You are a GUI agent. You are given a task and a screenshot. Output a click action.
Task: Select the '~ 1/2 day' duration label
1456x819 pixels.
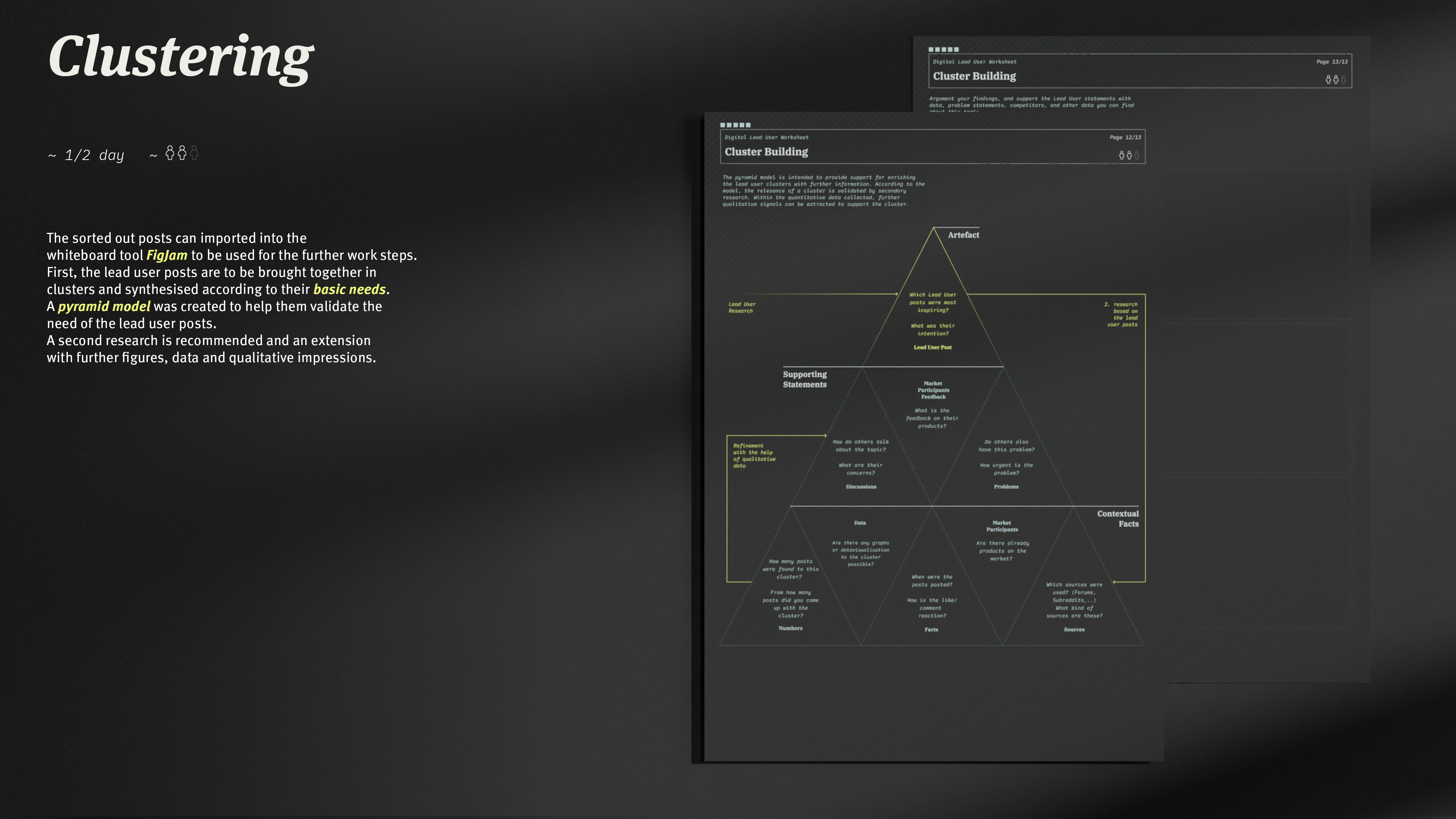(86, 155)
